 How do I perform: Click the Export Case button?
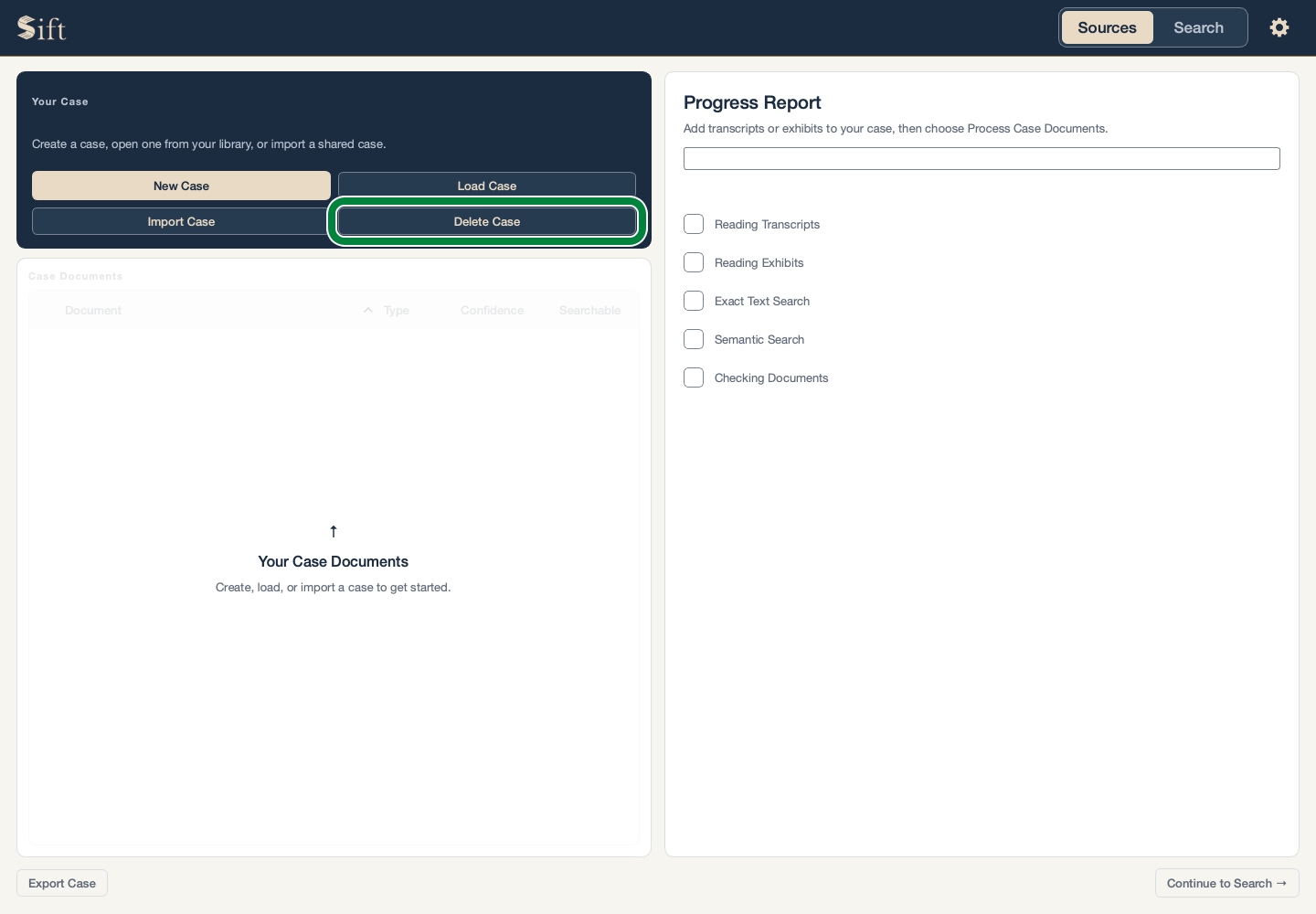(x=62, y=883)
